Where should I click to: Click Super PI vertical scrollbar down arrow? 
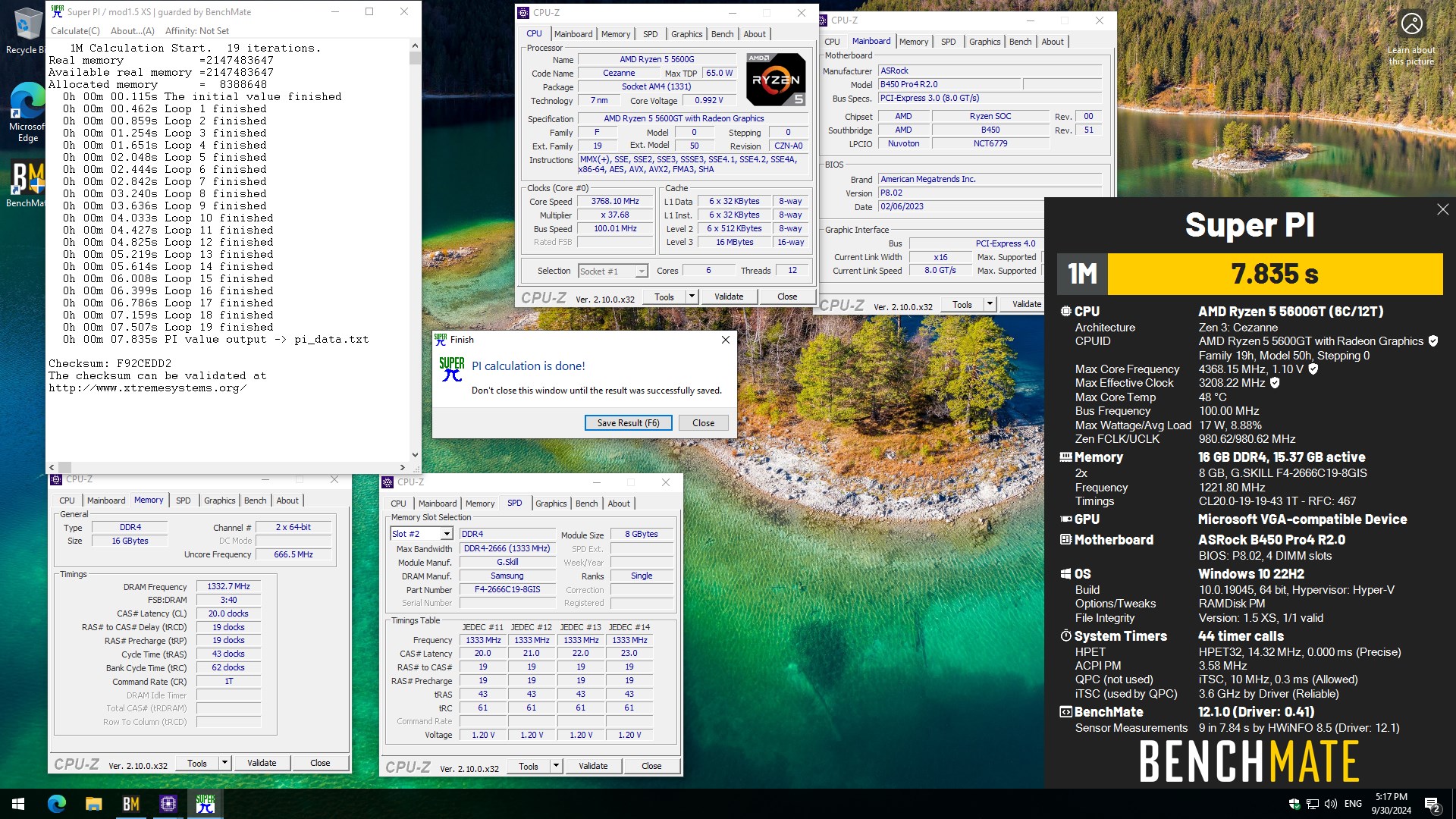click(415, 455)
